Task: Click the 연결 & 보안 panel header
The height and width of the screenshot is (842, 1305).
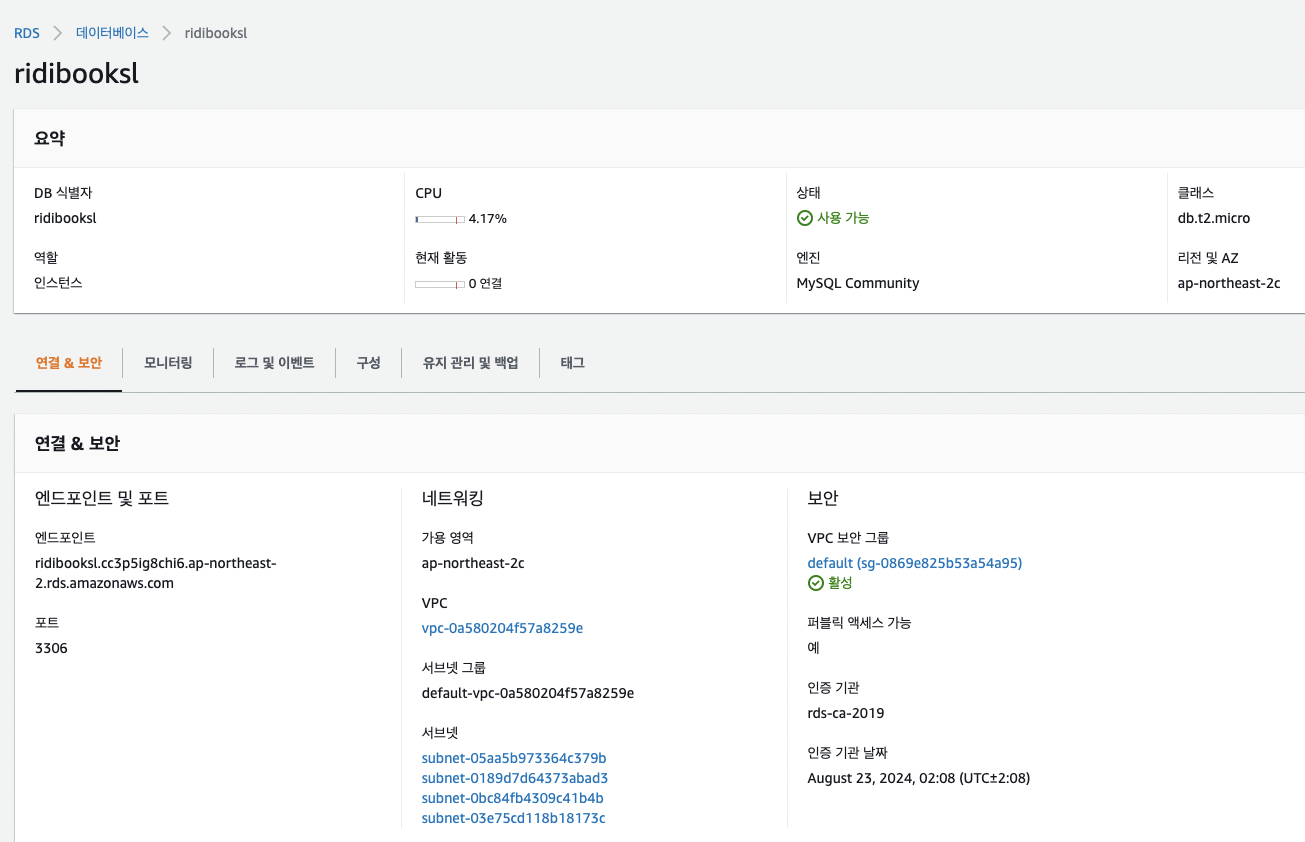Action: (x=77, y=443)
